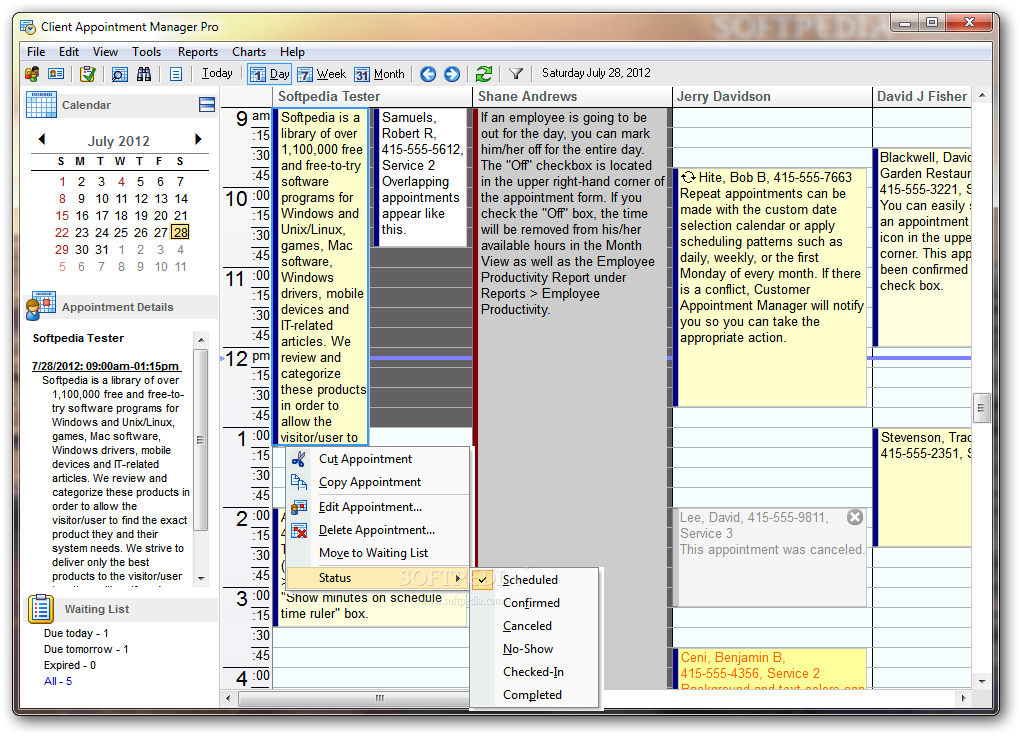Select the Shane Andrews column header

(572, 96)
